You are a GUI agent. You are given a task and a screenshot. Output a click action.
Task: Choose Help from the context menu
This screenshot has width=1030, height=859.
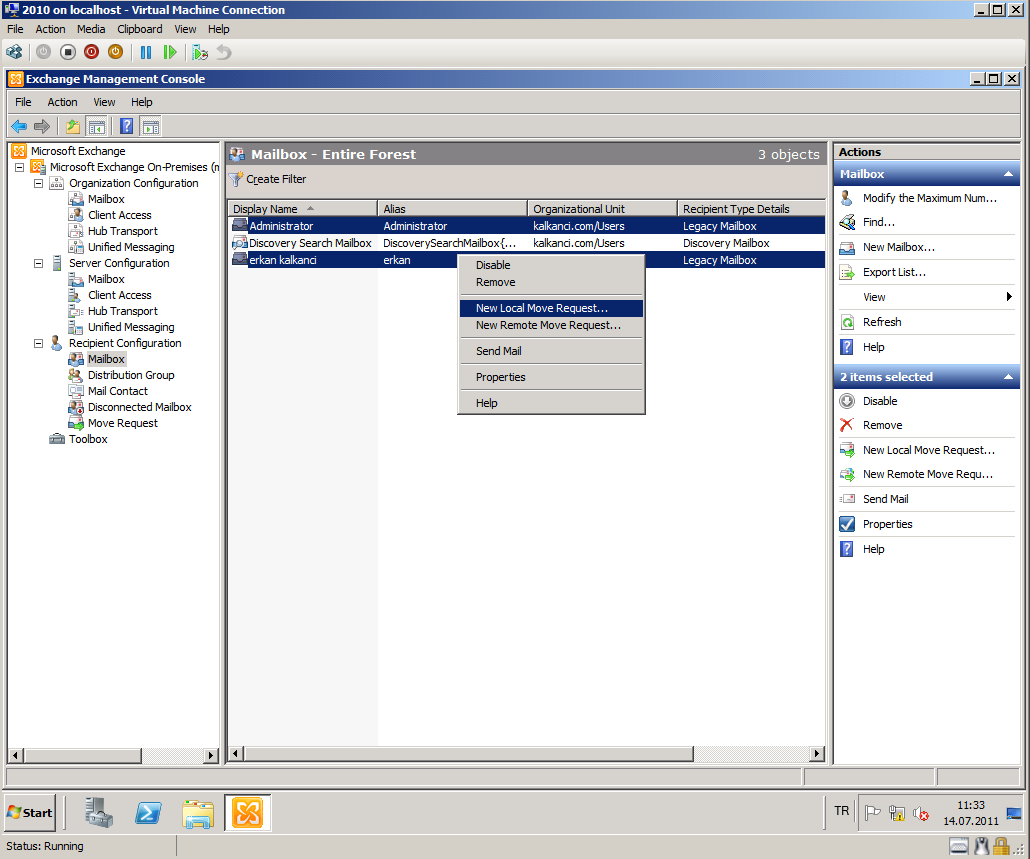click(550, 403)
